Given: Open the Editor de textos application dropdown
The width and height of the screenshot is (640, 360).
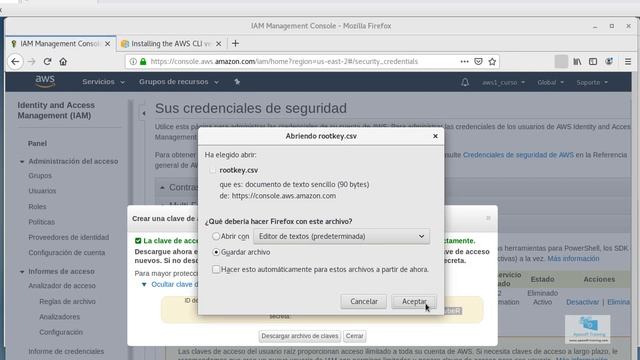Looking at the screenshot, I should 342,236.
